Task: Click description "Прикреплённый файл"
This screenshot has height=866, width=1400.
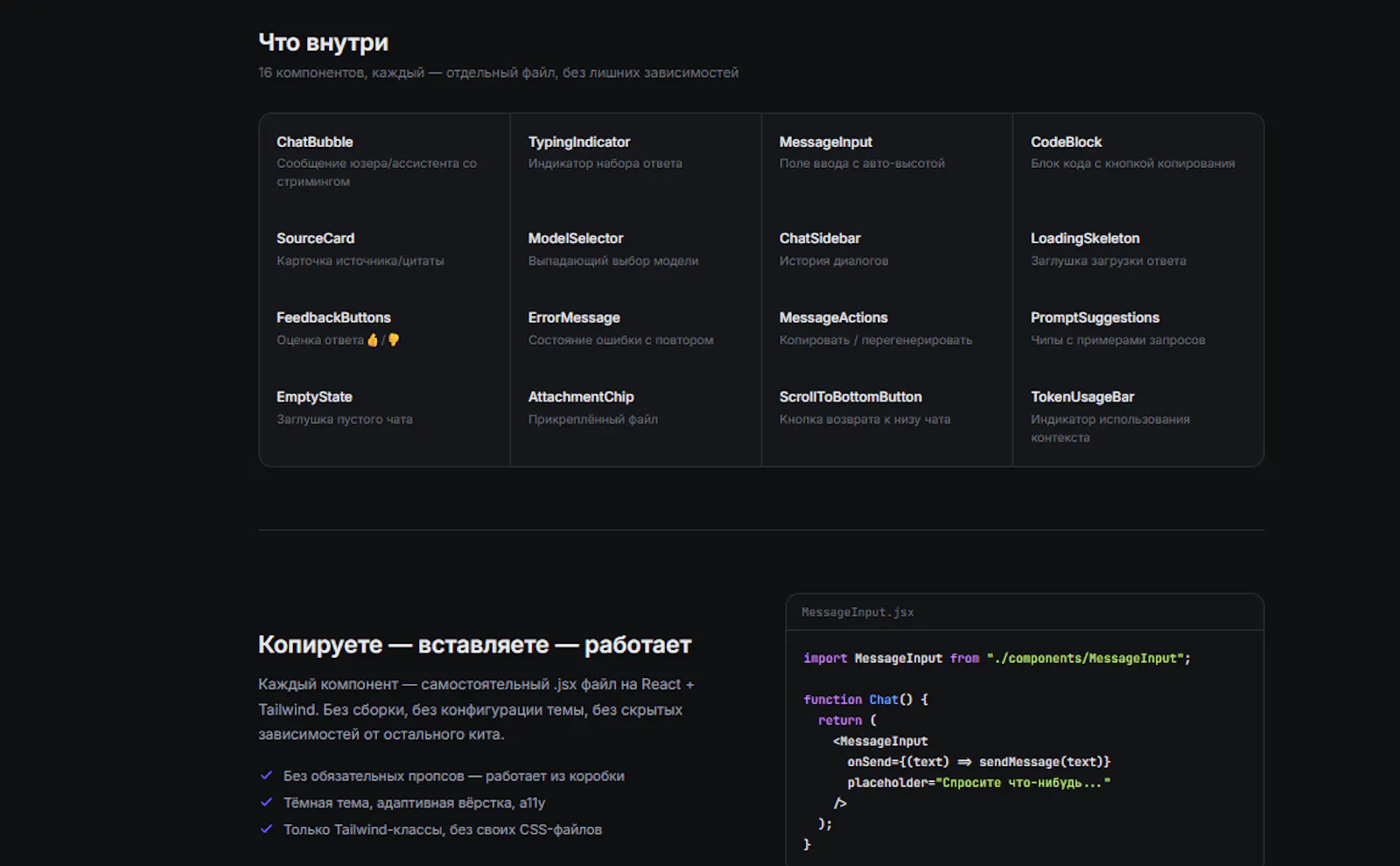Action: coord(592,419)
